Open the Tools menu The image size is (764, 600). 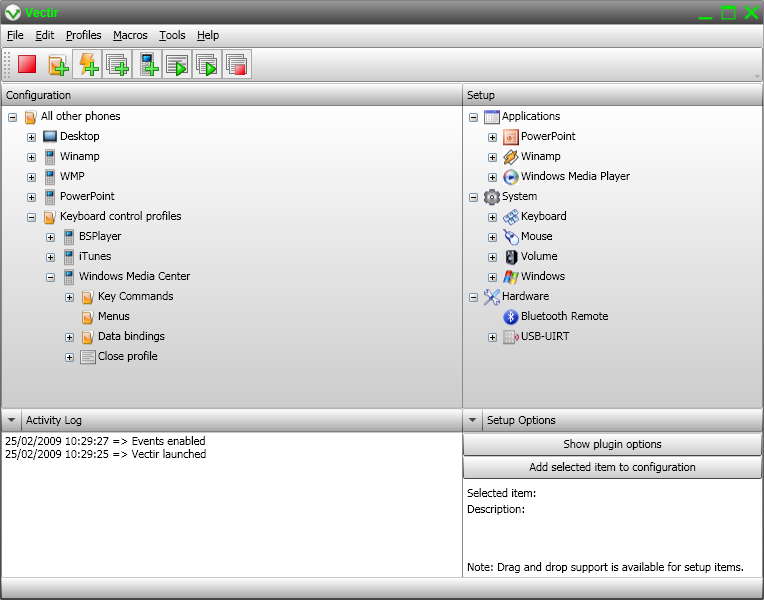pos(172,35)
